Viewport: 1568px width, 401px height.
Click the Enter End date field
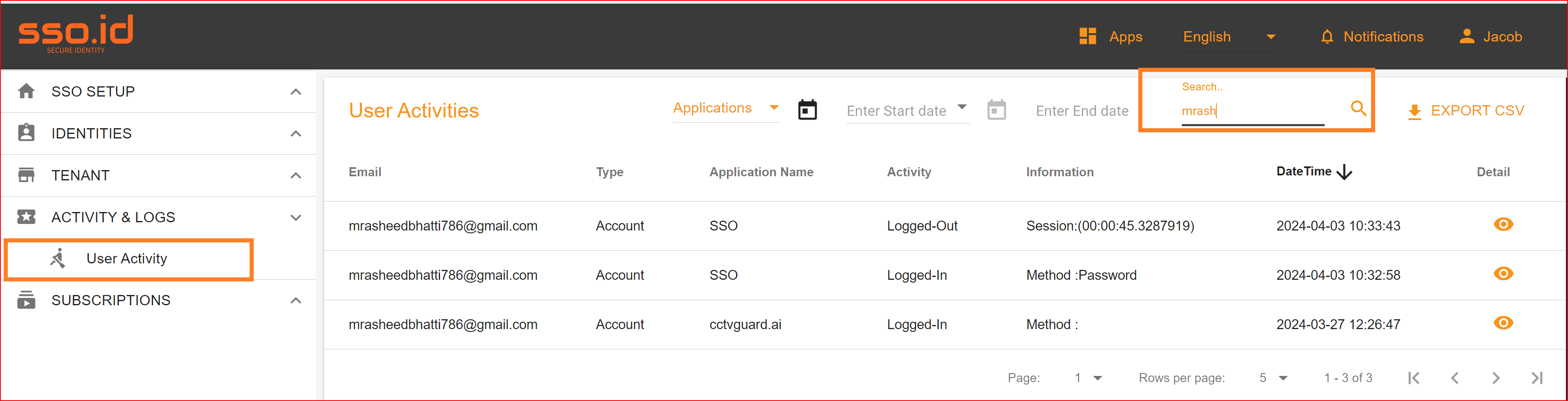[1082, 111]
